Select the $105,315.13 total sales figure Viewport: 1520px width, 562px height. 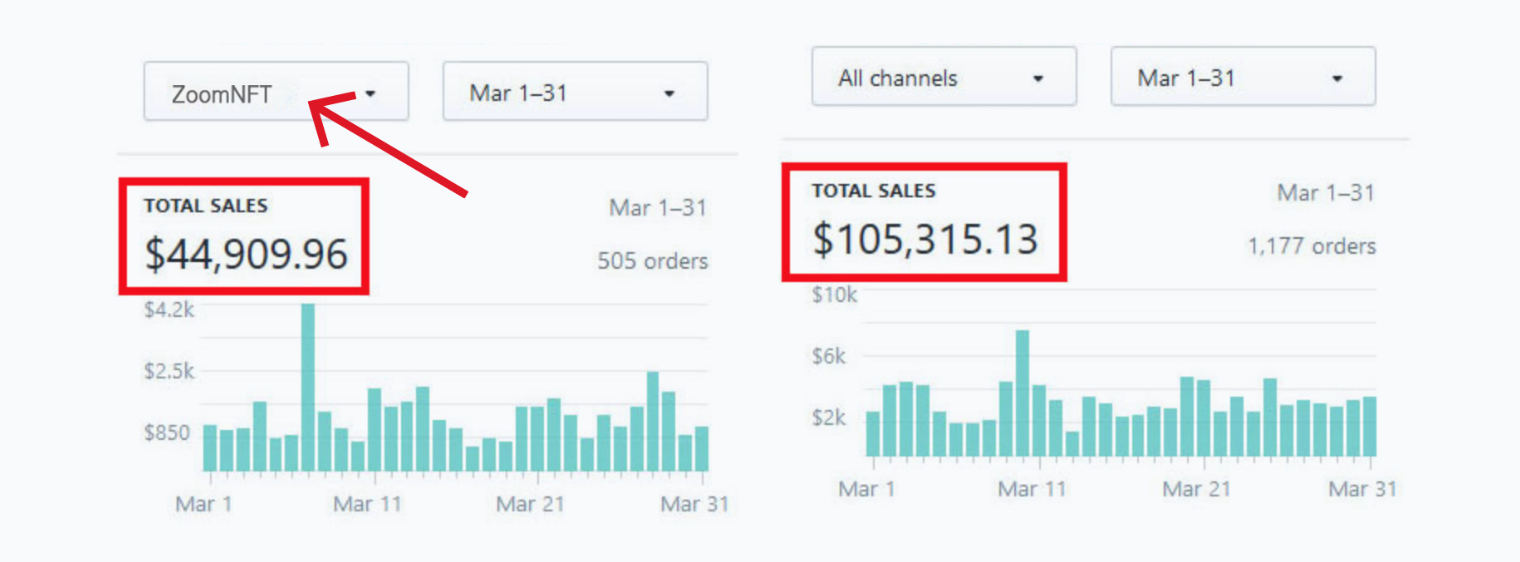[924, 240]
